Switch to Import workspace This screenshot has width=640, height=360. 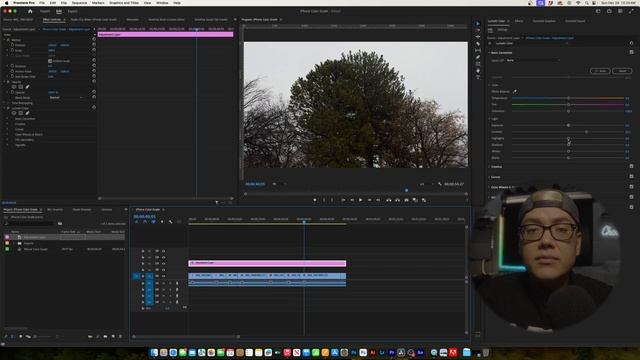pos(45,11)
